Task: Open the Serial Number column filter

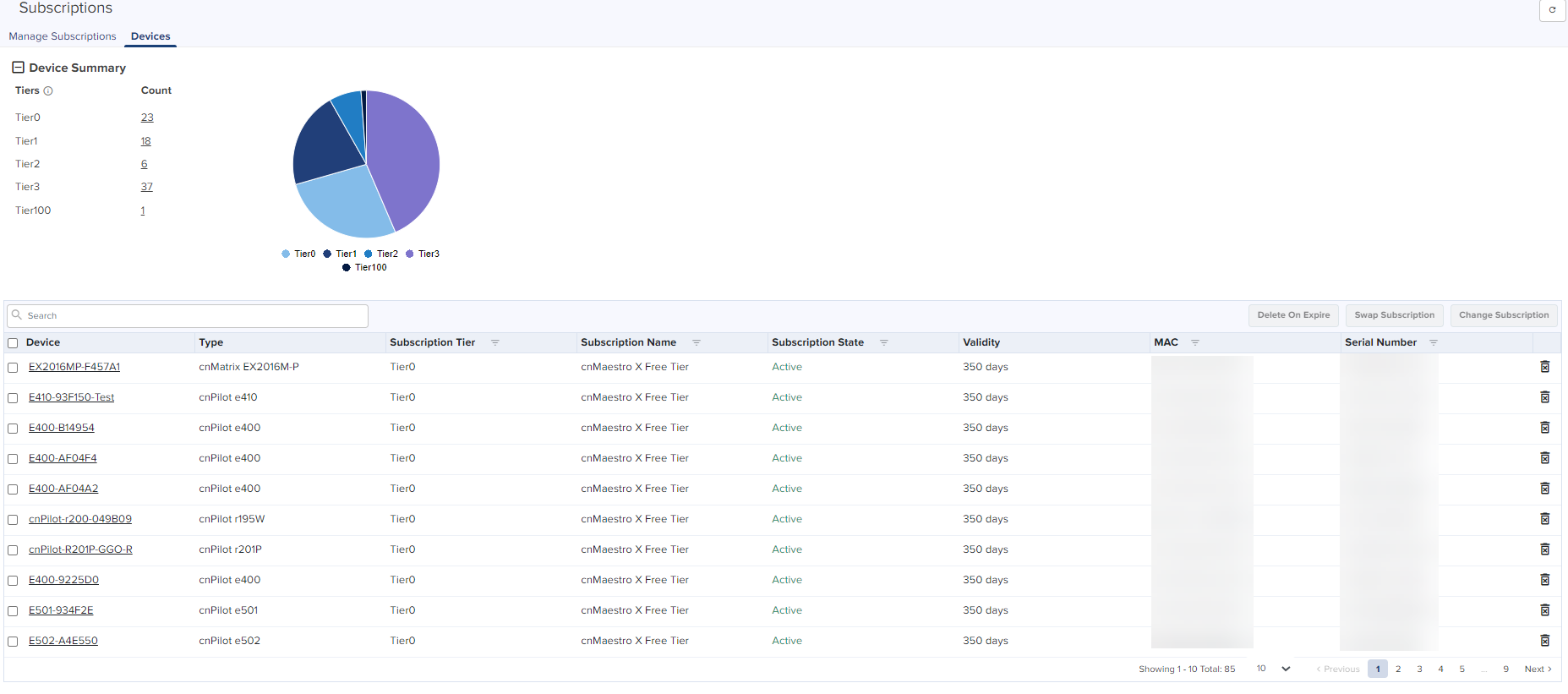Action: tap(1434, 343)
